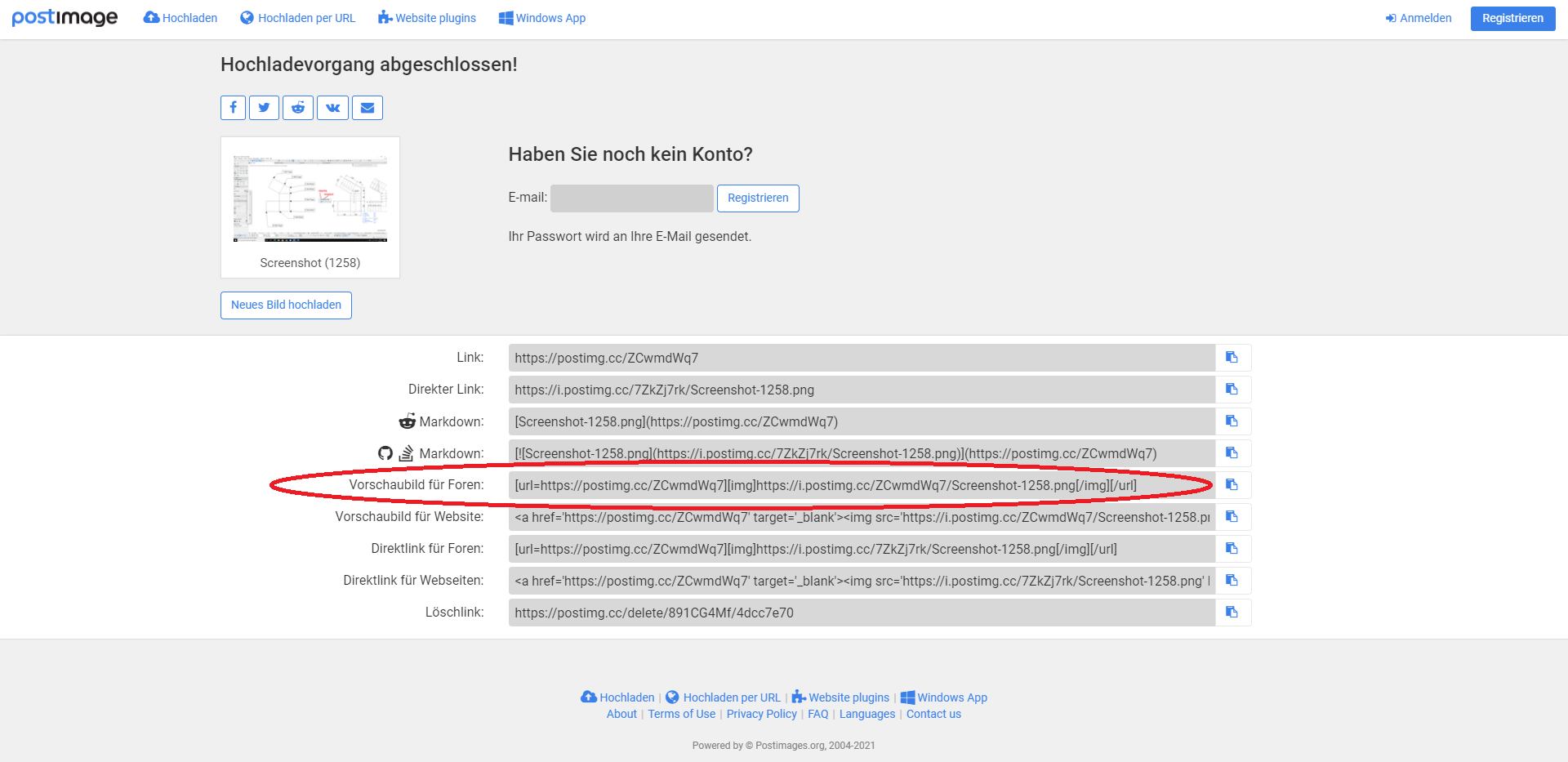Image resolution: width=1568 pixels, height=762 pixels.
Task: Select the Löschlink text field
Action: [x=862, y=613]
